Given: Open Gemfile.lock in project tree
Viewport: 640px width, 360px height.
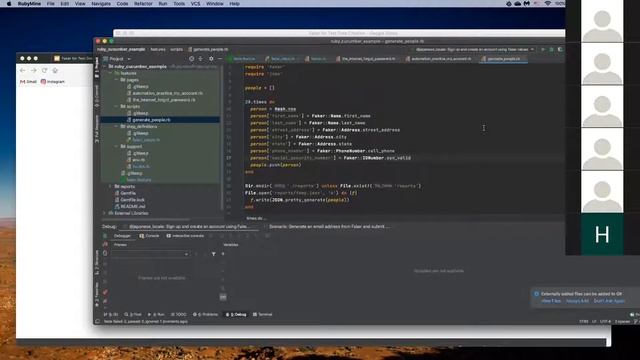Looking at the screenshot, I should click(x=132, y=200).
